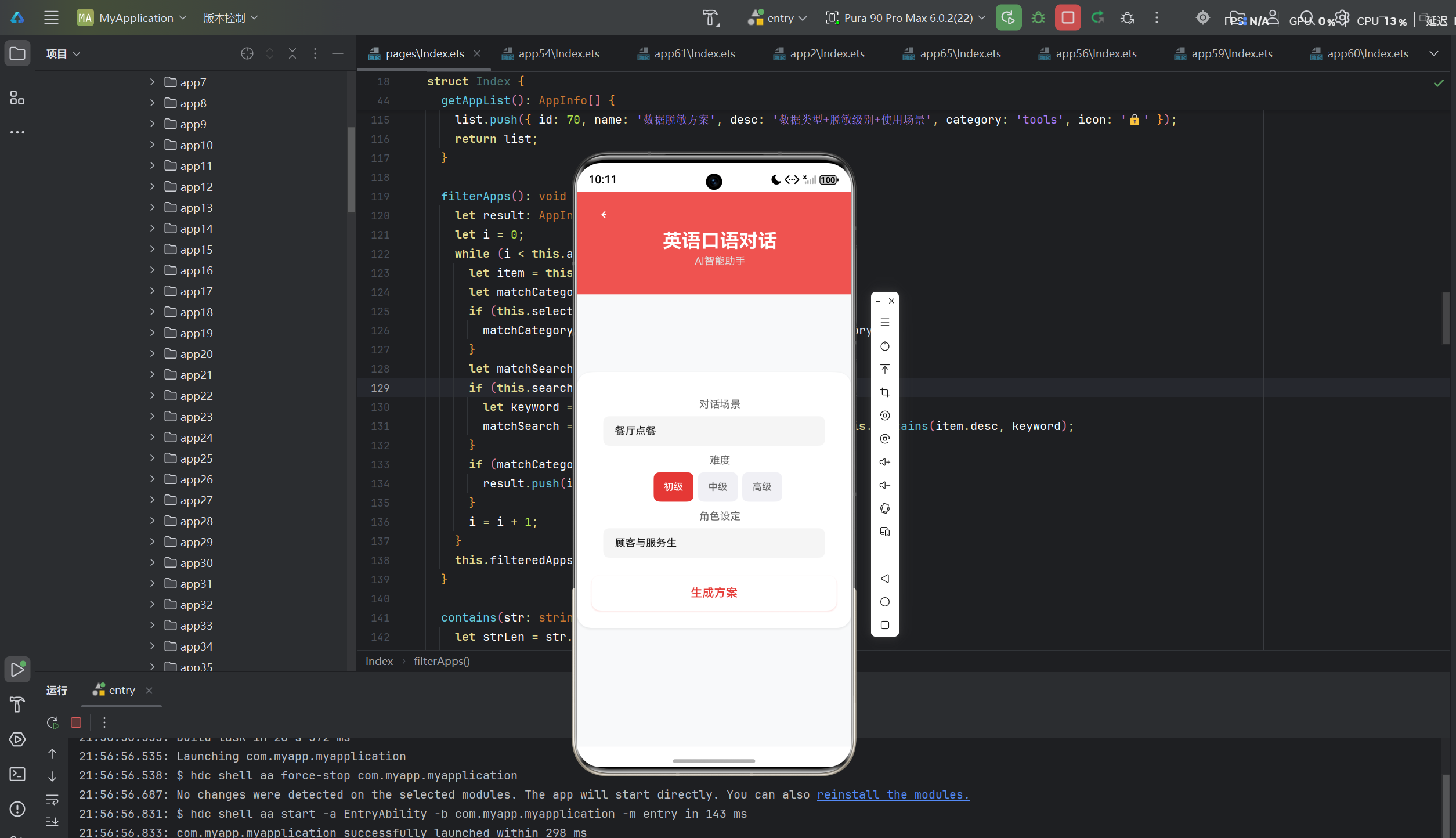Screen dimensions: 1456x838
Task: Toggle soft-wrap in Run console
Action: pyautogui.click(x=52, y=800)
